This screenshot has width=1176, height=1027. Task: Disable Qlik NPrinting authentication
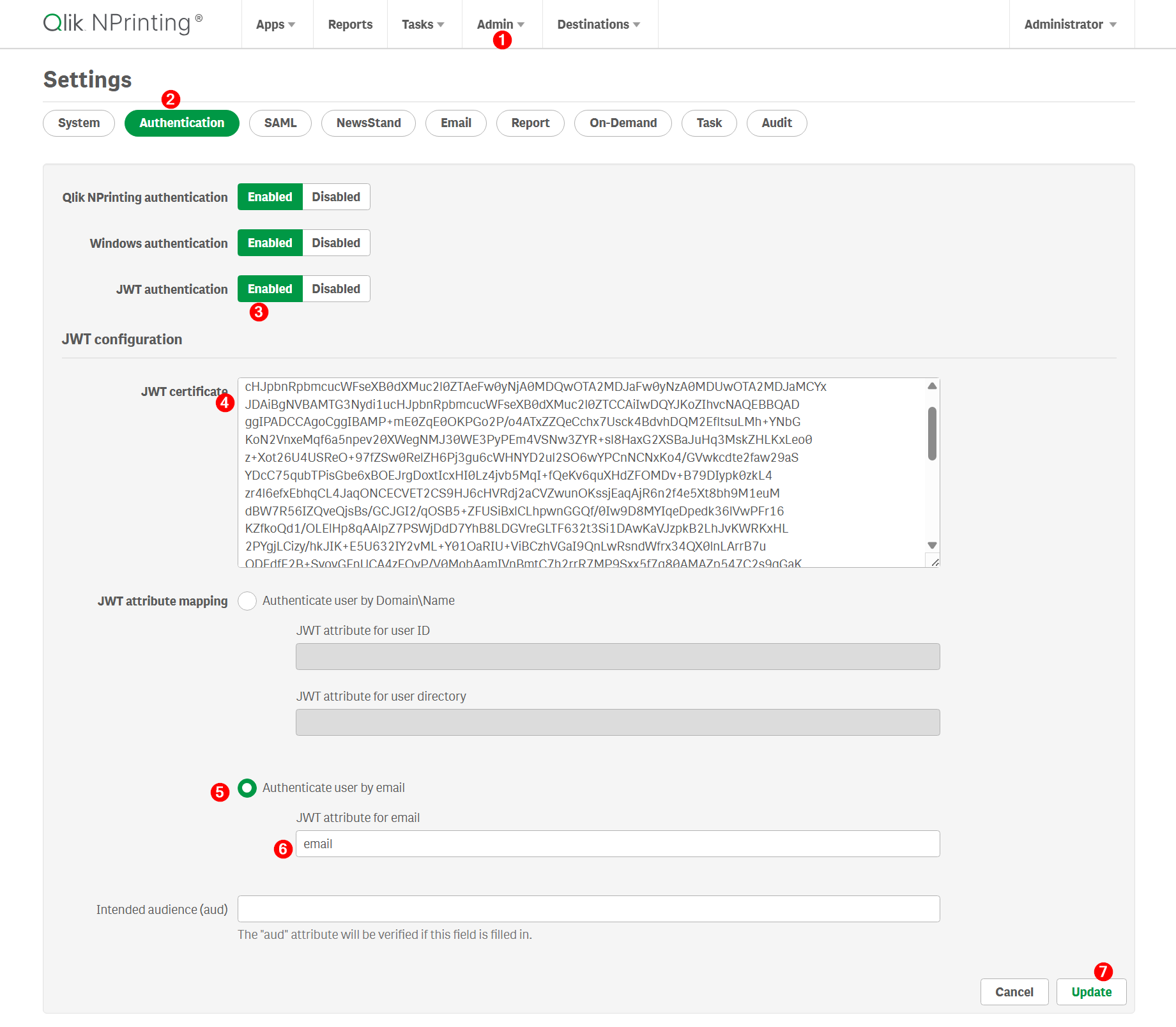(x=335, y=197)
